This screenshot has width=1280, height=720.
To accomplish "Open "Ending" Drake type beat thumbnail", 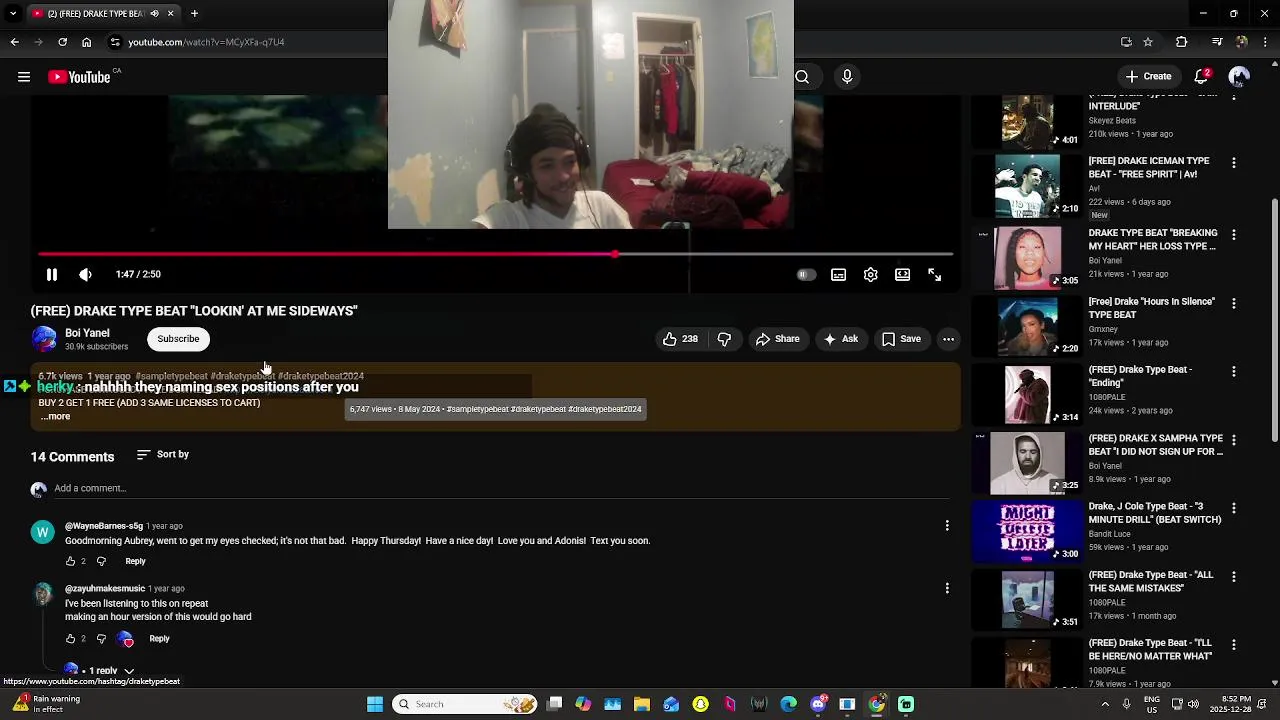I will 1028,394.
